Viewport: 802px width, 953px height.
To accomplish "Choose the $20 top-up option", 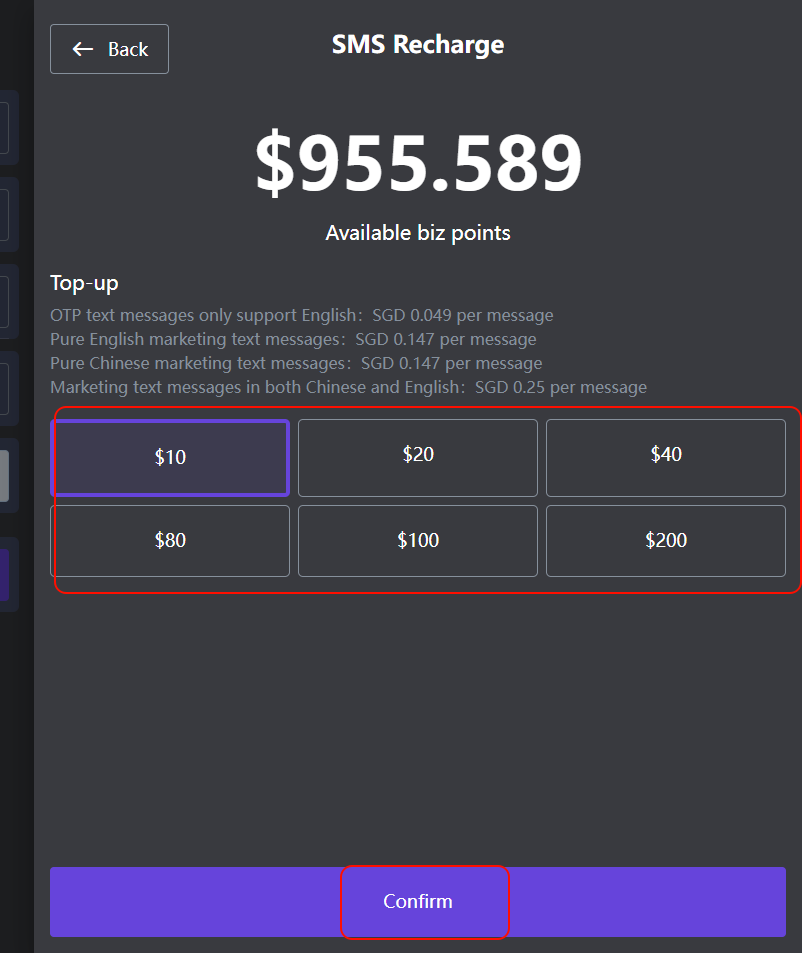I will point(418,455).
